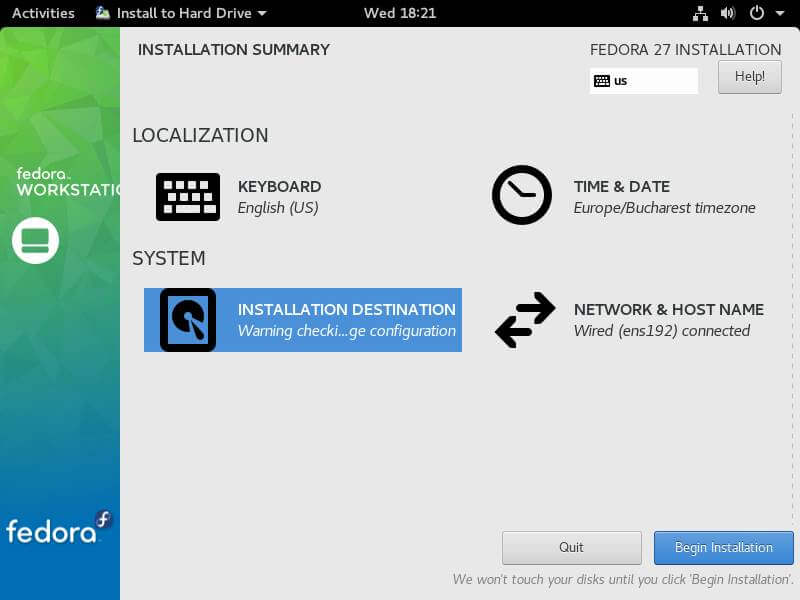Image resolution: width=800 pixels, height=600 pixels.
Task: Open the Wed 18:21 clock menu
Action: point(399,13)
